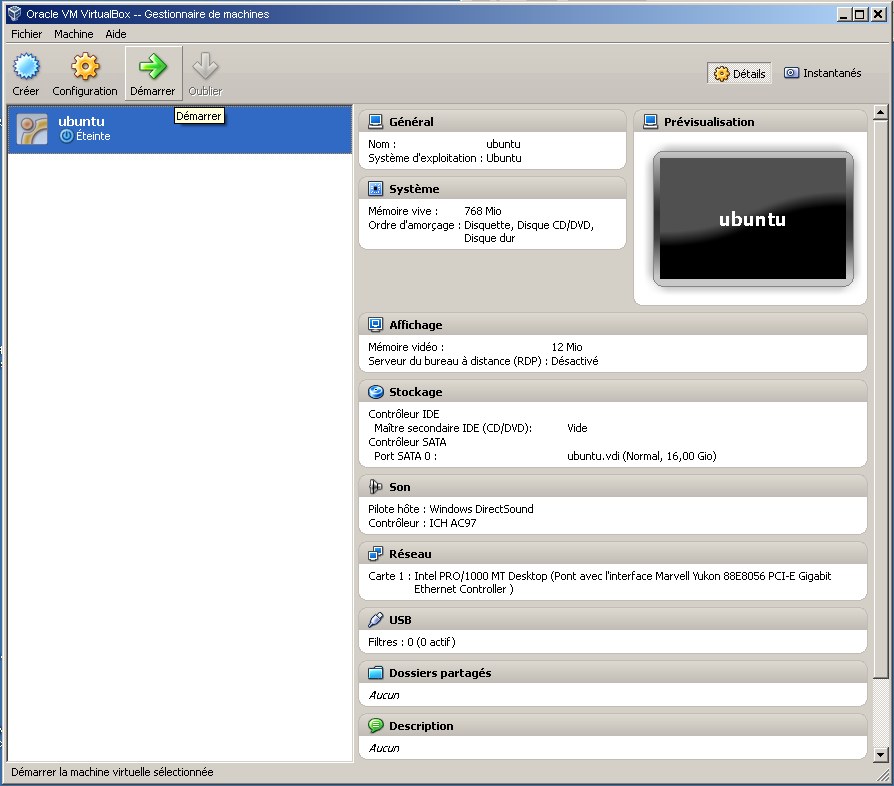This screenshot has width=894, height=786.
Task: Click the details pane scrollbar down arrow
Action: [881, 754]
